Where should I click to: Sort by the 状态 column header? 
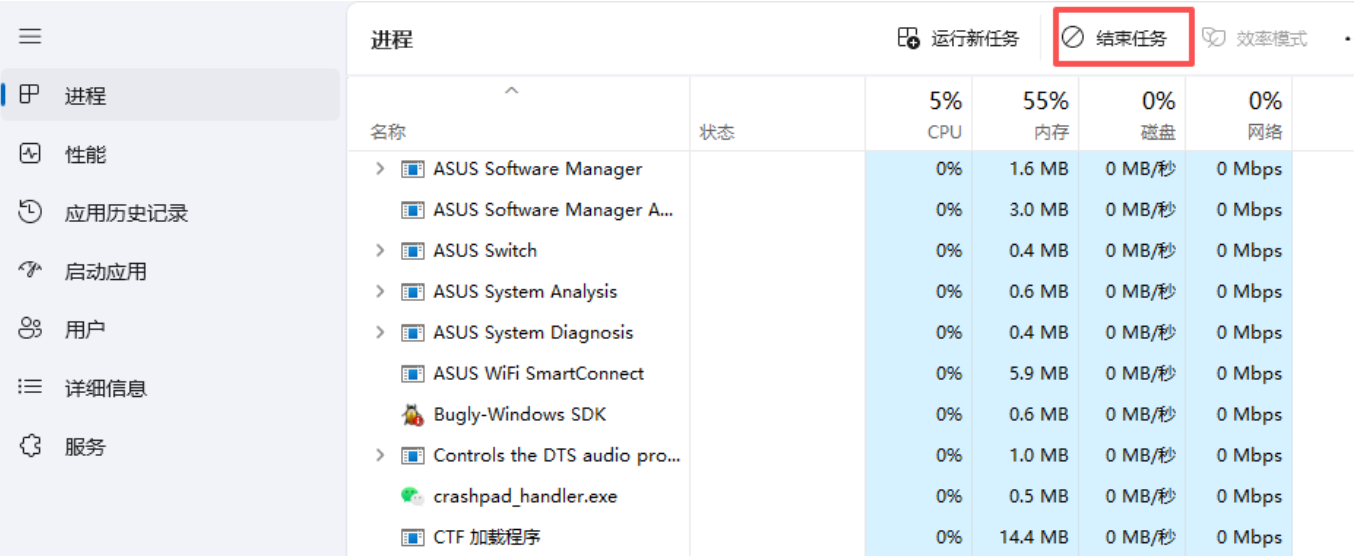coord(717,132)
